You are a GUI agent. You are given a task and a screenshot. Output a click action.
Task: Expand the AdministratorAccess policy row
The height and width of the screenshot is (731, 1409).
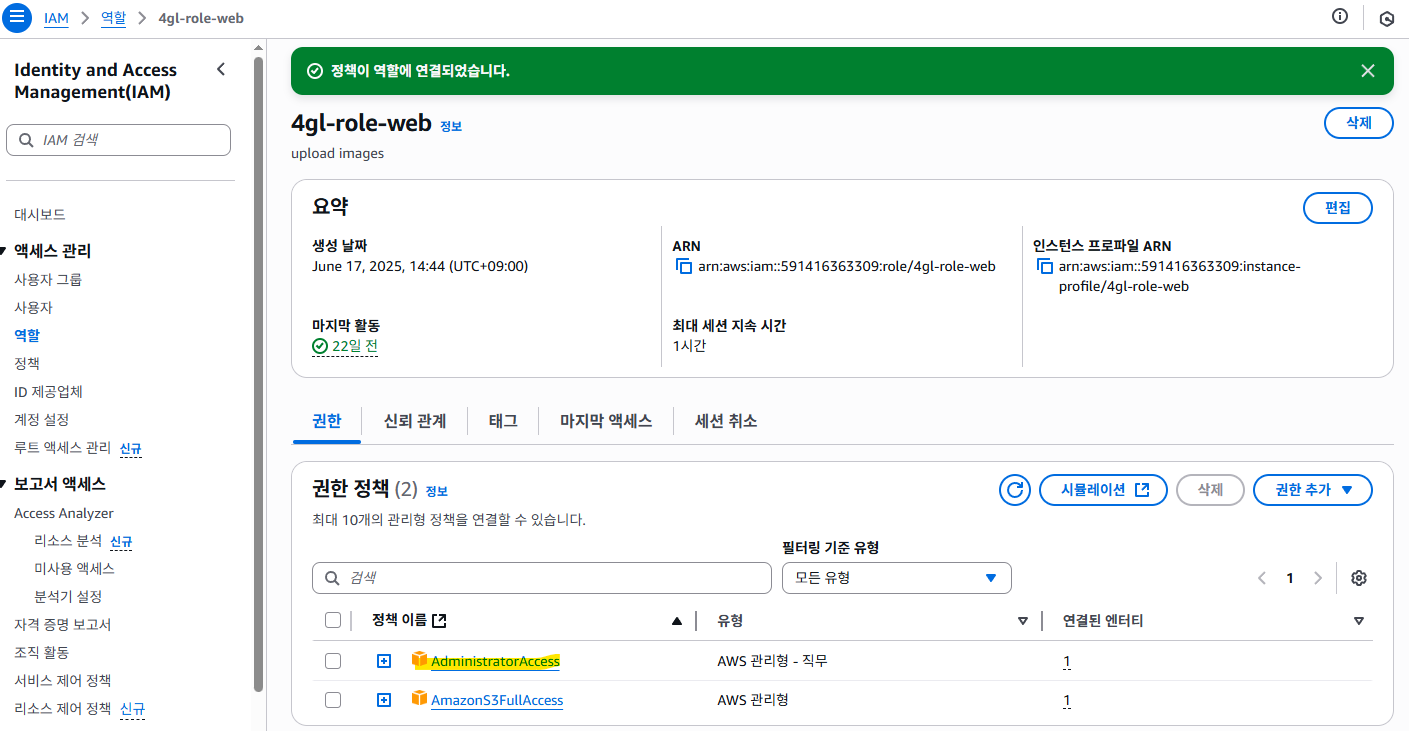(x=383, y=661)
